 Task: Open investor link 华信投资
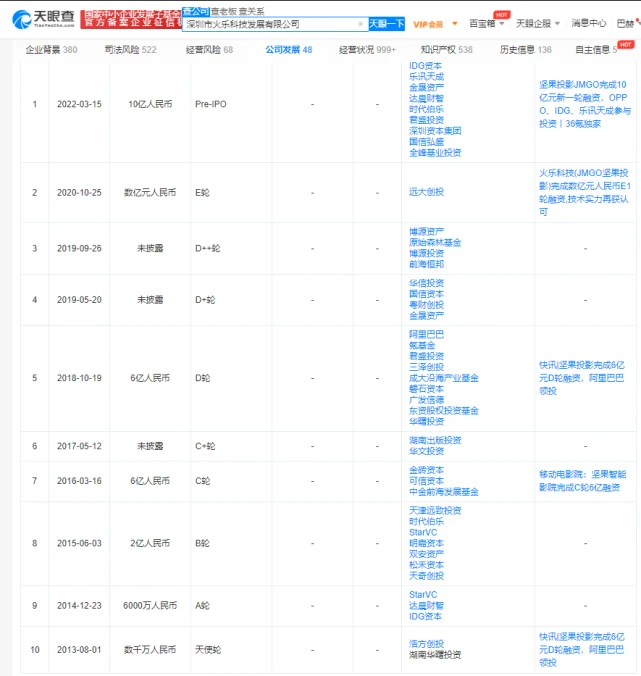[426, 283]
